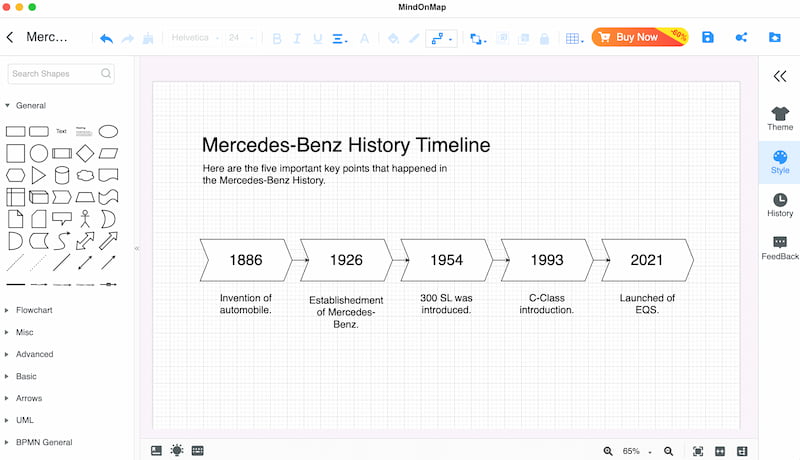The height and width of the screenshot is (460, 800).
Task: Expand the Flowchart shapes category
Action: (x=29, y=310)
